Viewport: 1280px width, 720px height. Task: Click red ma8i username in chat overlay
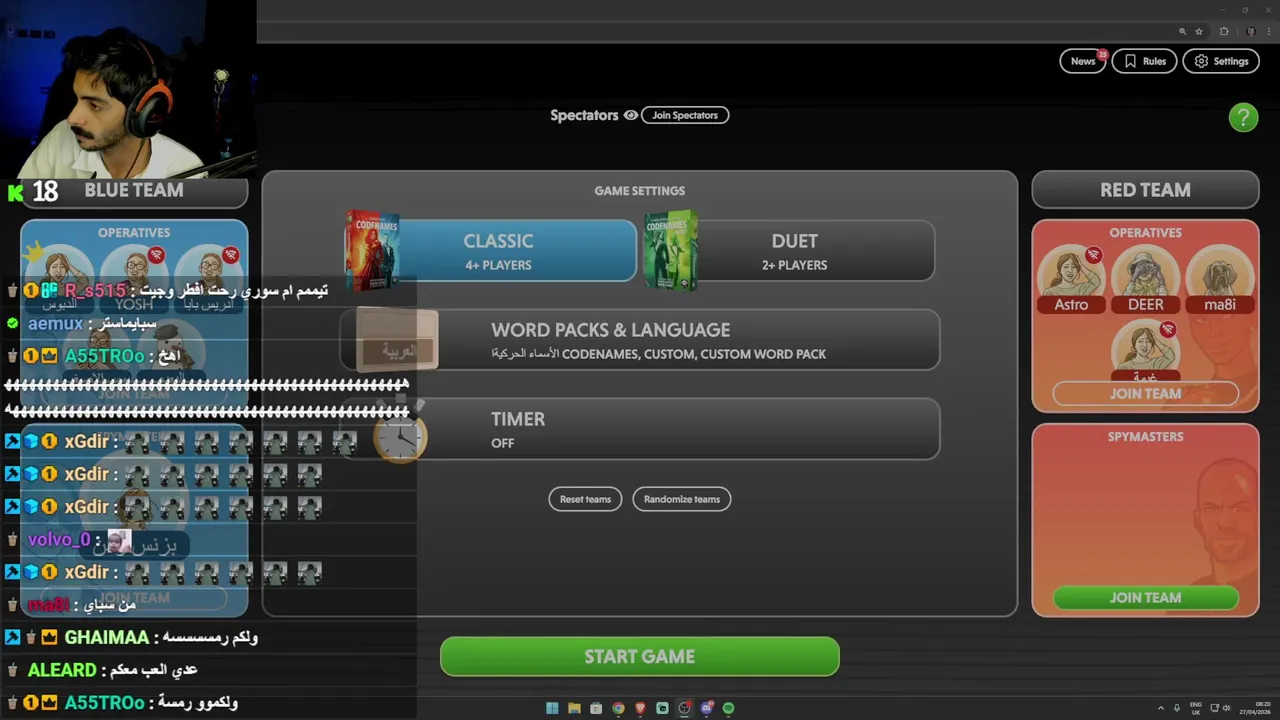click(x=48, y=605)
